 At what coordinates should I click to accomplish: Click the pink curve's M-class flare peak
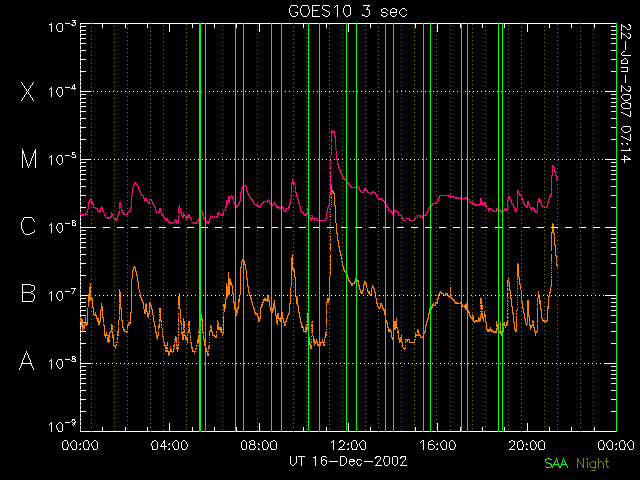[333, 131]
